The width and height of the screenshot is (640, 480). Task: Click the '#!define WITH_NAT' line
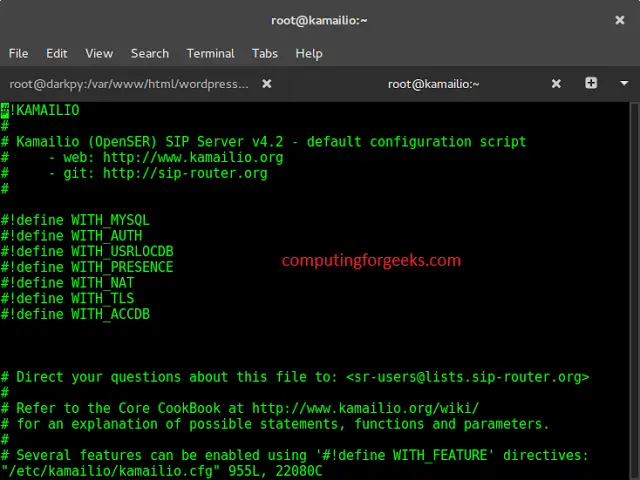(x=67, y=283)
